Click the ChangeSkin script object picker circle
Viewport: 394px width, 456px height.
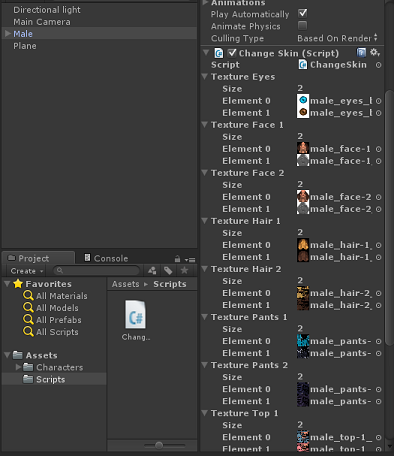(378, 65)
